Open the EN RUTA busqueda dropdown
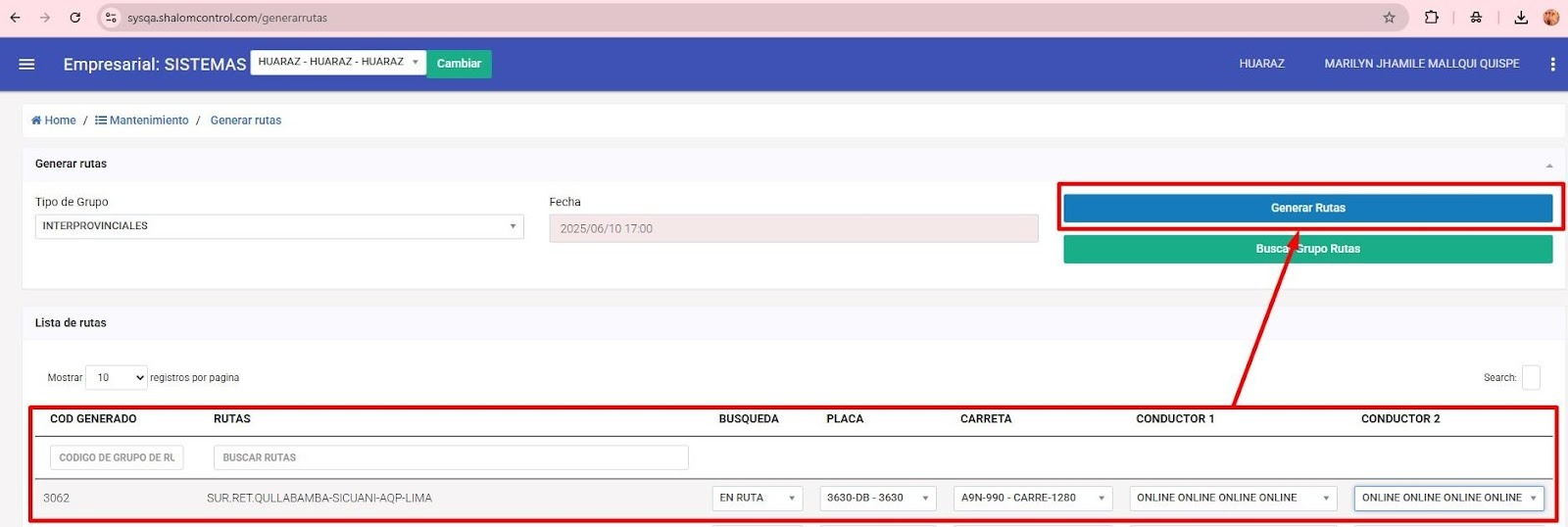The width and height of the screenshot is (1568, 527). pyautogui.click(x=757, y=498)
